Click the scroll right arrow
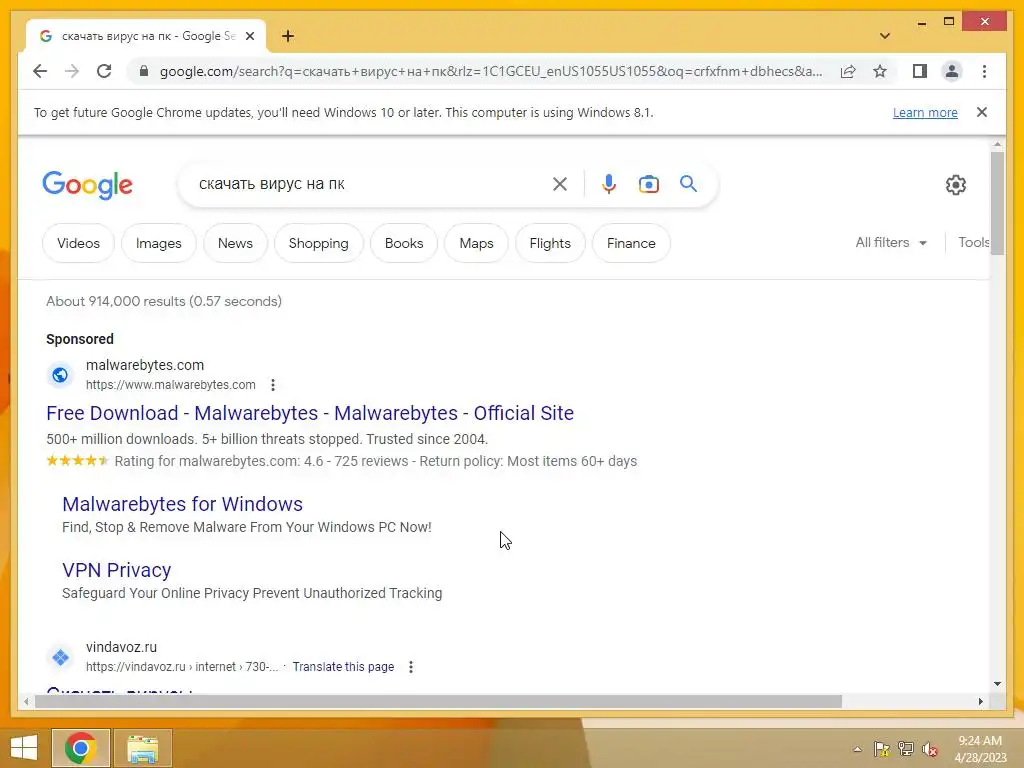1024x768 pixels. (980, 701)
